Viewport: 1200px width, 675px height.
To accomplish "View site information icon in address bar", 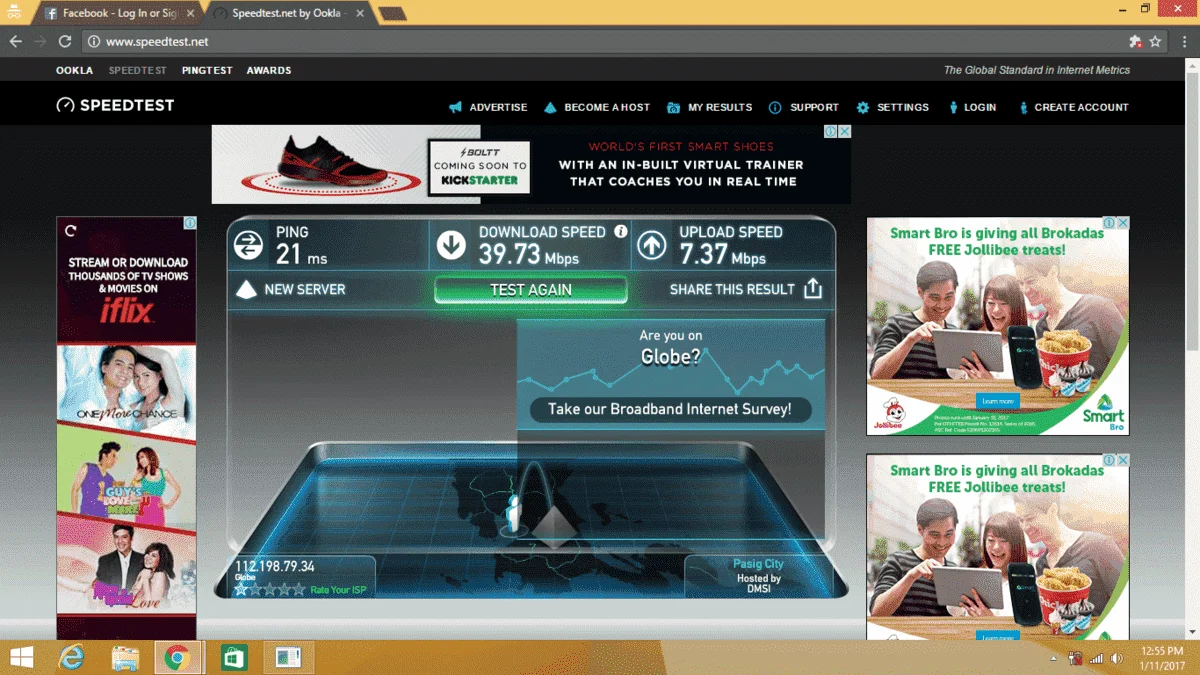I will pyautogui.click(x=94, y=42).
